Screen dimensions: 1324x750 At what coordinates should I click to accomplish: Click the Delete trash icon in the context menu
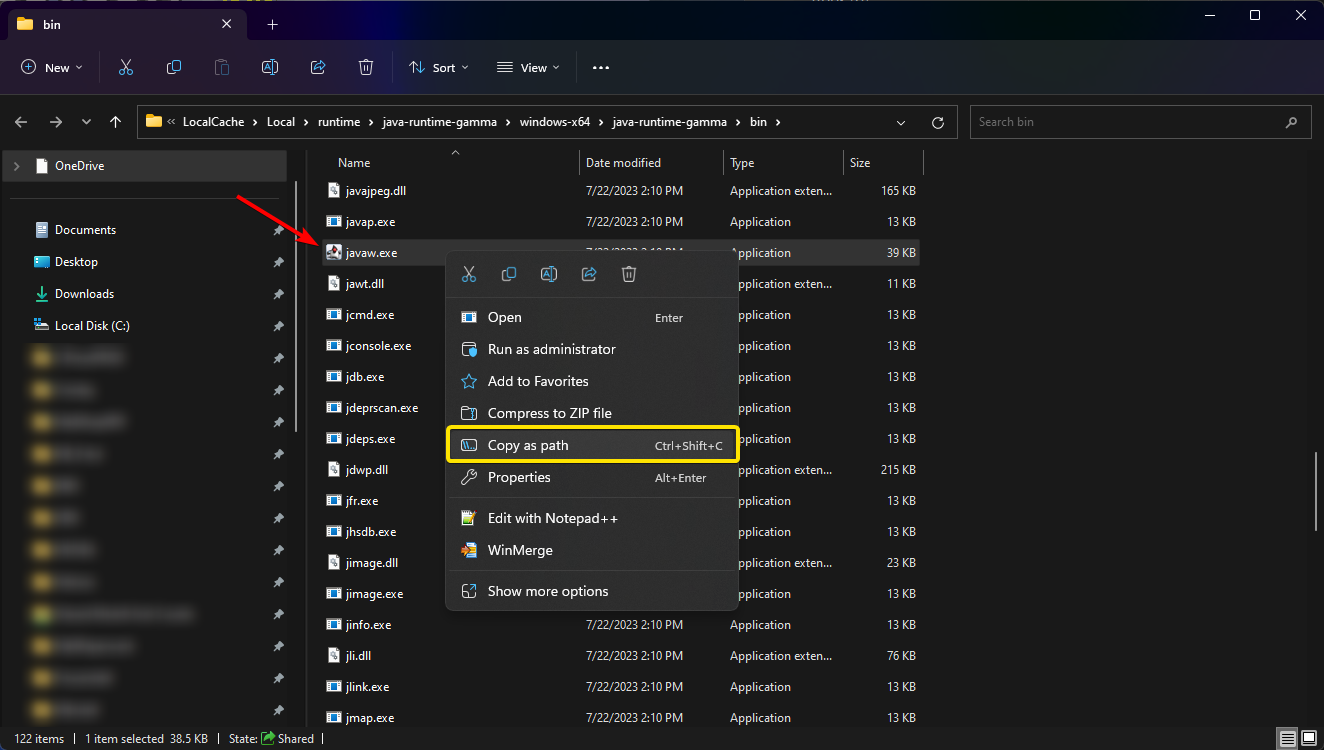629,274
